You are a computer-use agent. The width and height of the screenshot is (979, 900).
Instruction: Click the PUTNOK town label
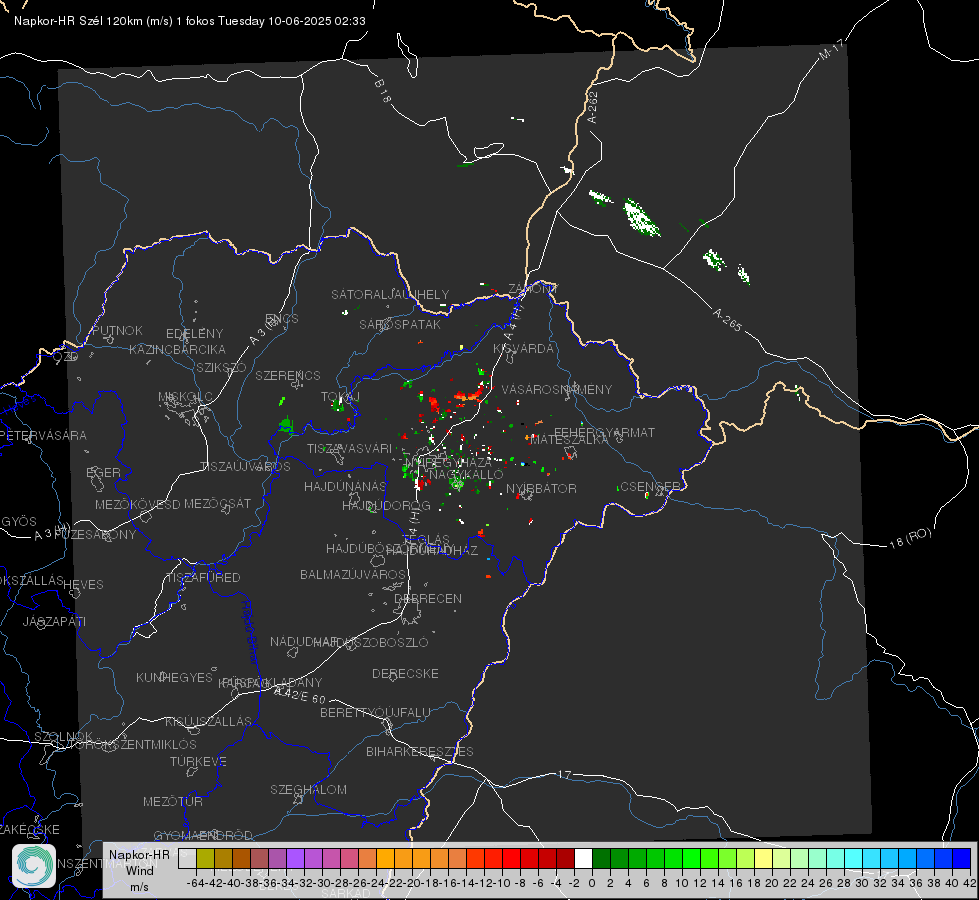(x=117, y=330)
